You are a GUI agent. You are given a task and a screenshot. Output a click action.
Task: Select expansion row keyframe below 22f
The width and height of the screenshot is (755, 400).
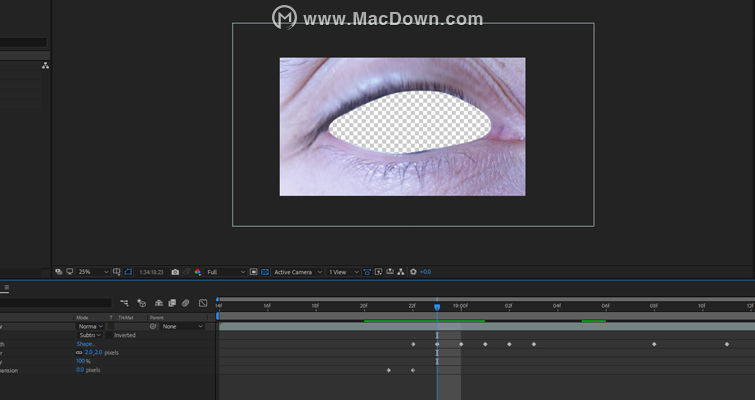point(413,370)
